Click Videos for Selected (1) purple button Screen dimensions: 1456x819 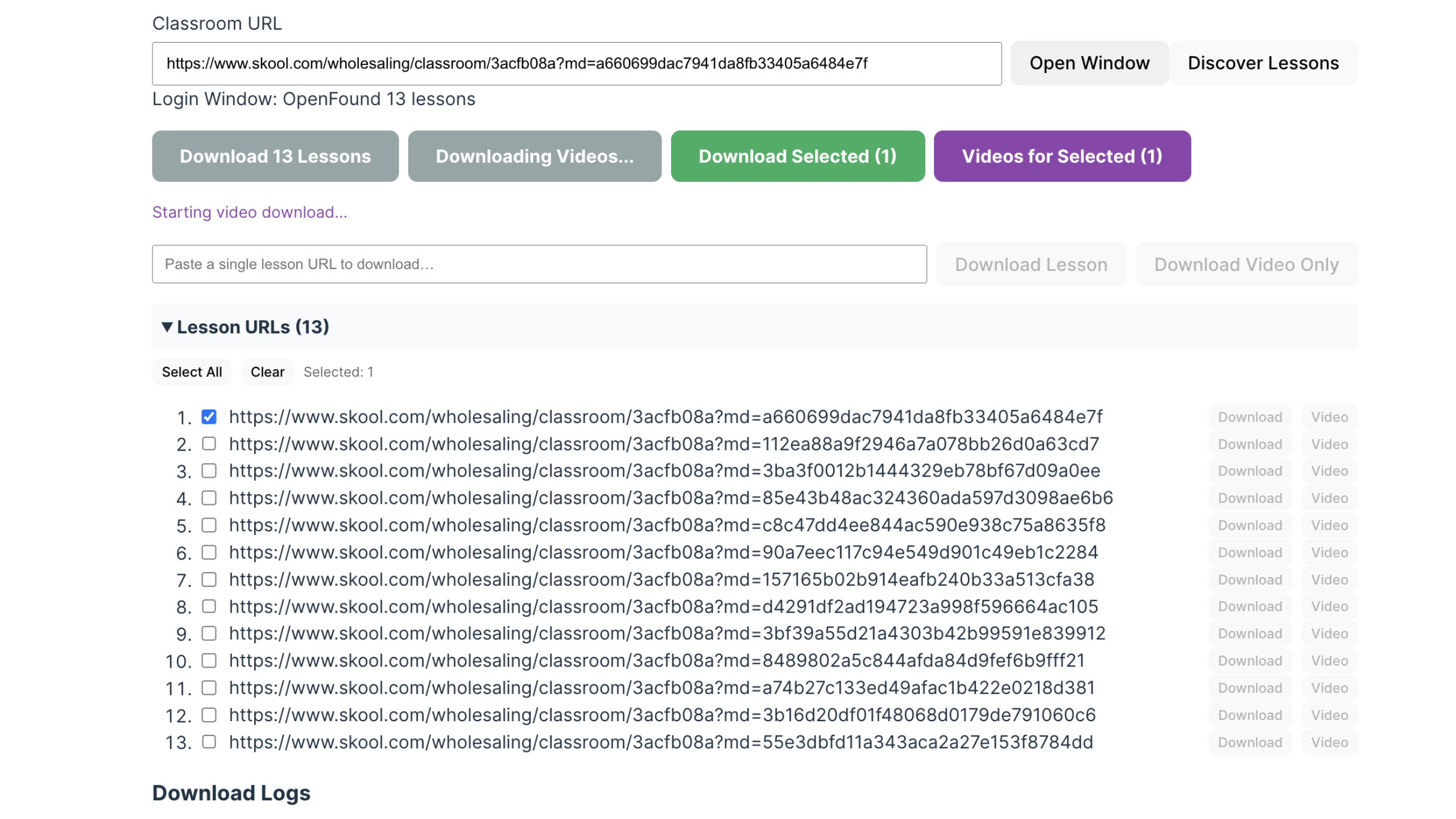click(x=1061, y=156)
